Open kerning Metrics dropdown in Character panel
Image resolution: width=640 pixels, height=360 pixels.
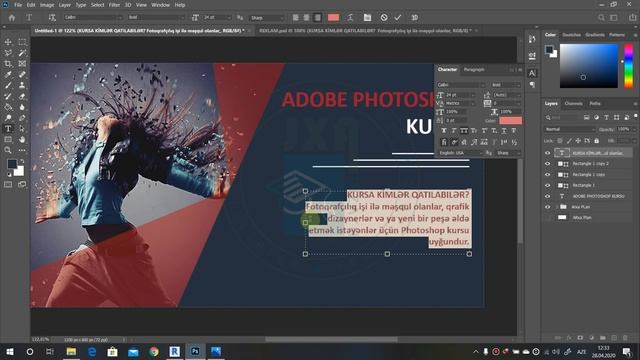461,103
